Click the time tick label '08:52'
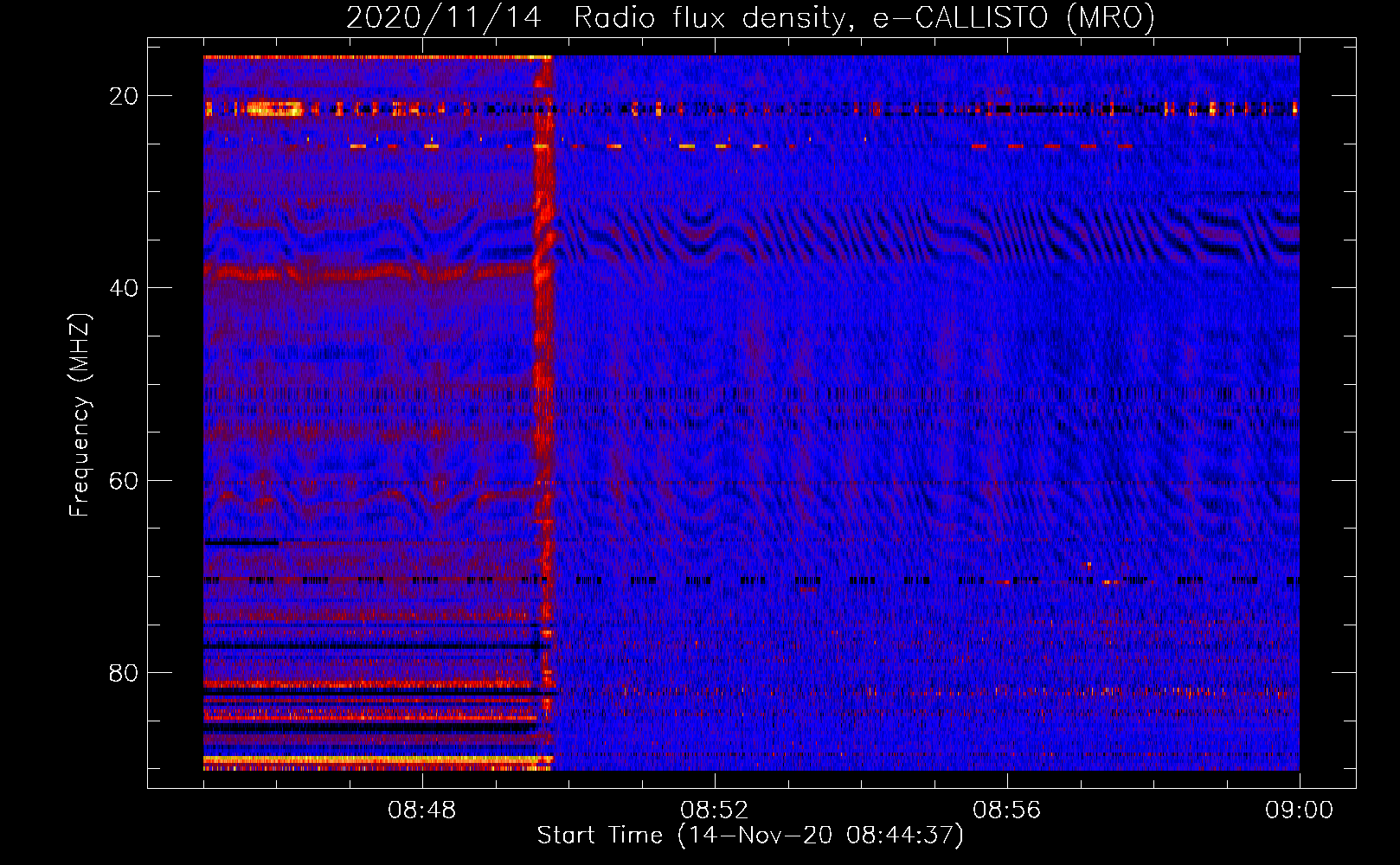Image resolution: width=1400 pixels, height=865 pixels. tap(715, 811)
